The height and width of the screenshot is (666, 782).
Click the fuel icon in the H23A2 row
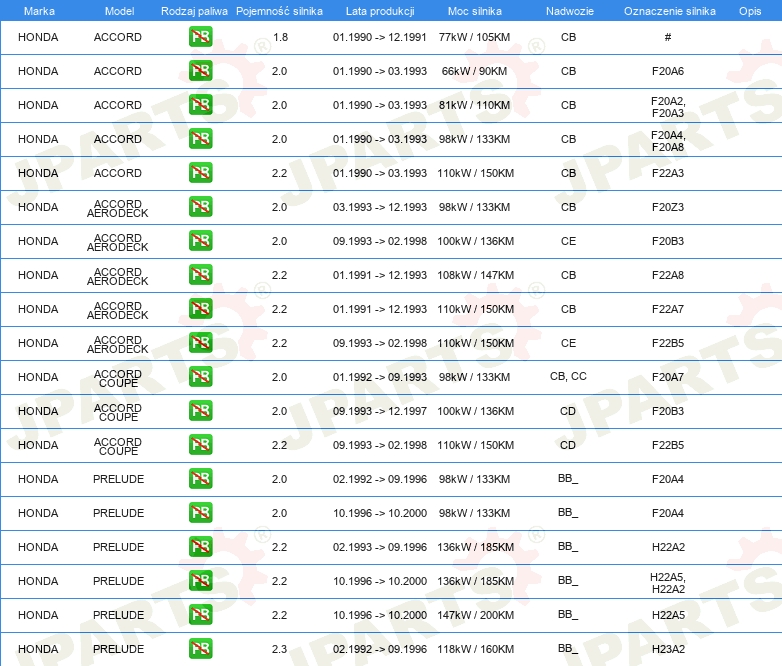(x=200, y=648)
